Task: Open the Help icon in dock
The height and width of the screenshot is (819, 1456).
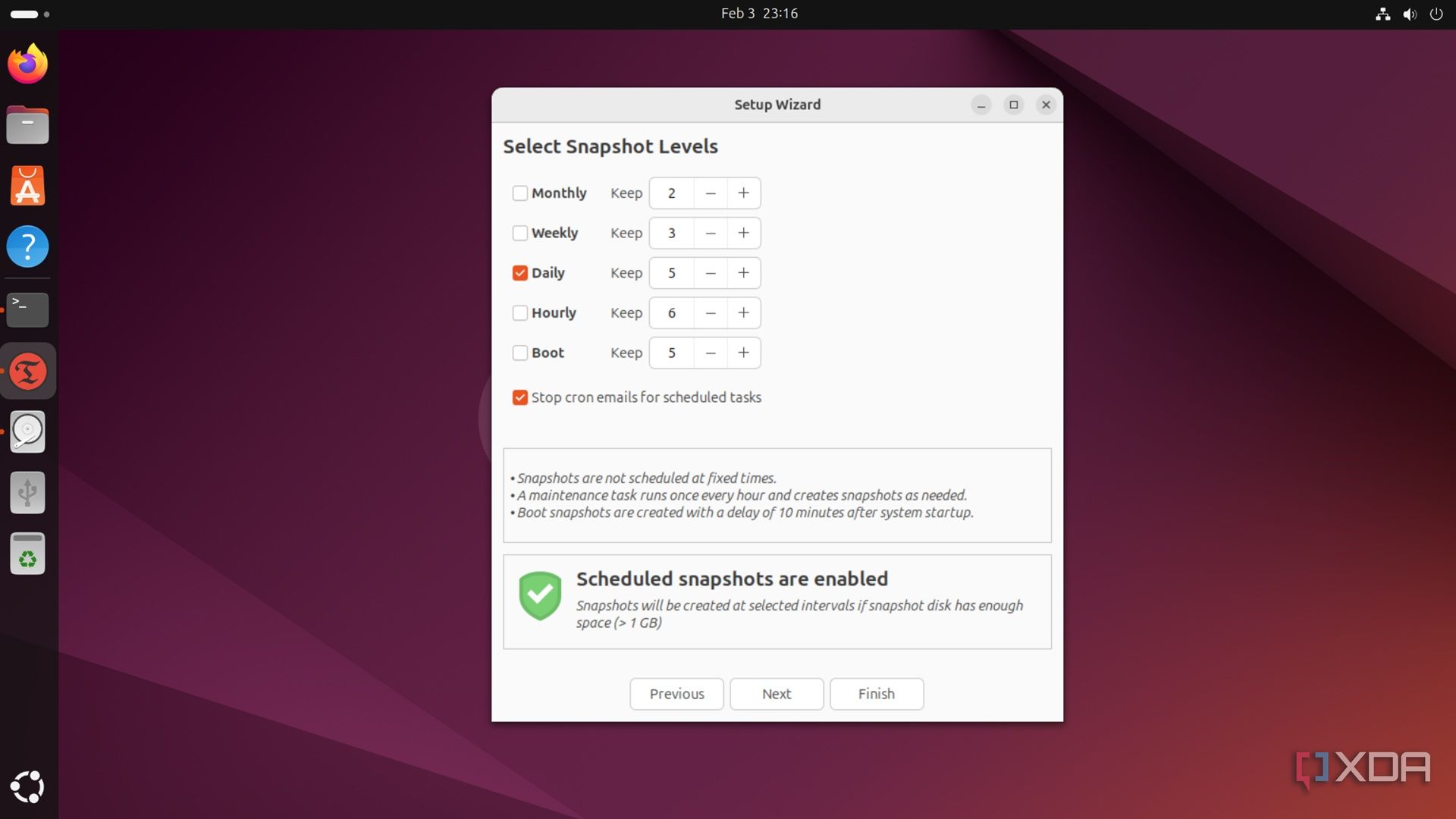Action: point(28,246)
